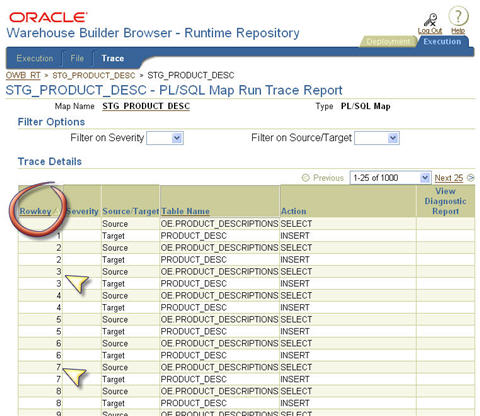Click the Trace Details section heading
This screenshot has width=480, height=416.
coord(50,162)
